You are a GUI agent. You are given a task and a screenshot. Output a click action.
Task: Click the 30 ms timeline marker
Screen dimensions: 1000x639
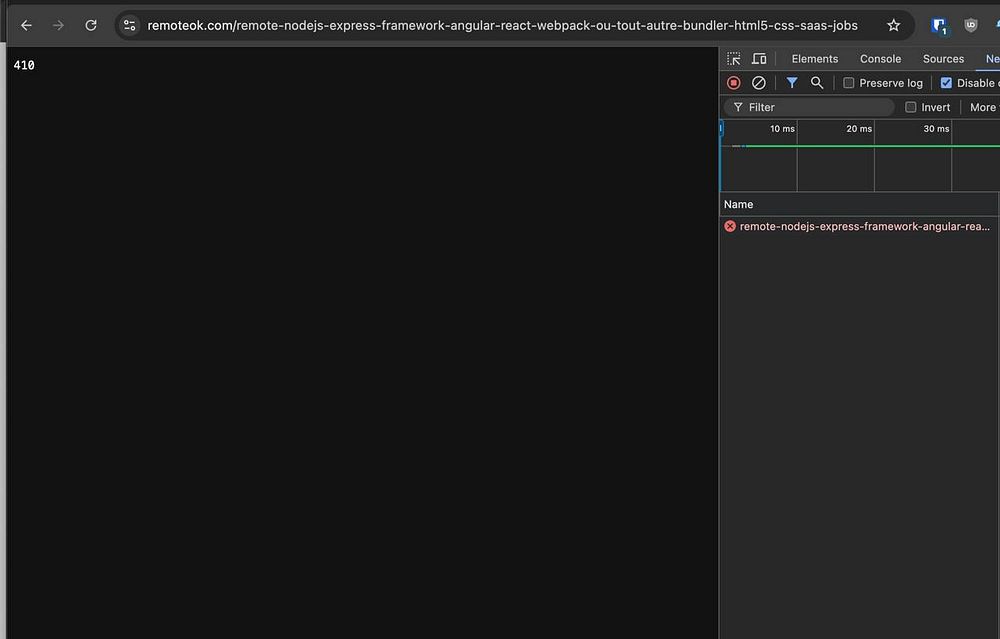[936, 129]
